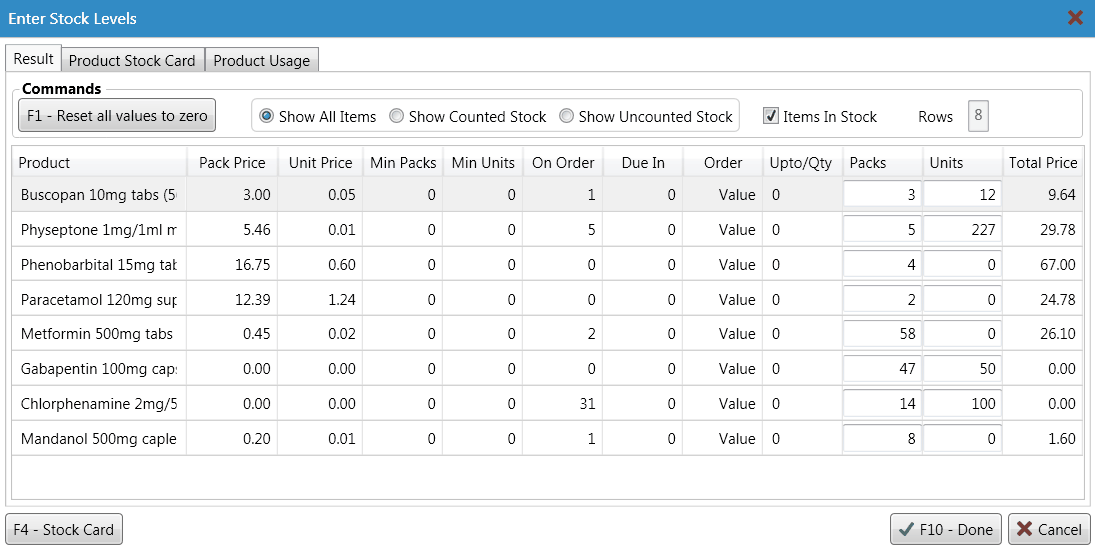Edit the Units field for Gabapentin 100mg

[962, 369]
